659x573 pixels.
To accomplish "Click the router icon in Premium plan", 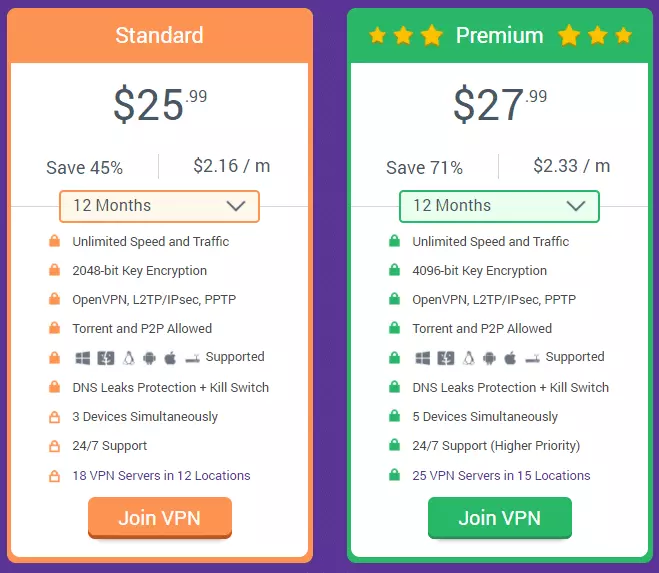I will pos(533,358).
